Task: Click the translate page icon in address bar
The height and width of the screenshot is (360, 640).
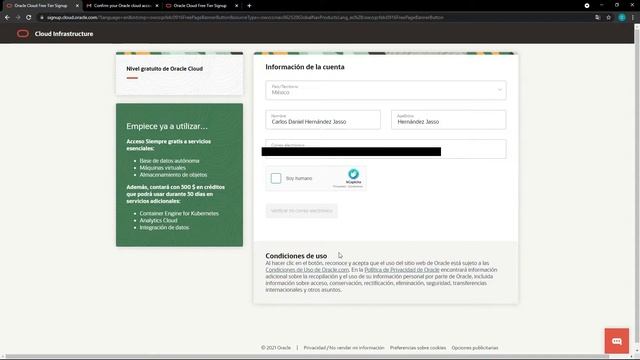Action: point(598,18)
